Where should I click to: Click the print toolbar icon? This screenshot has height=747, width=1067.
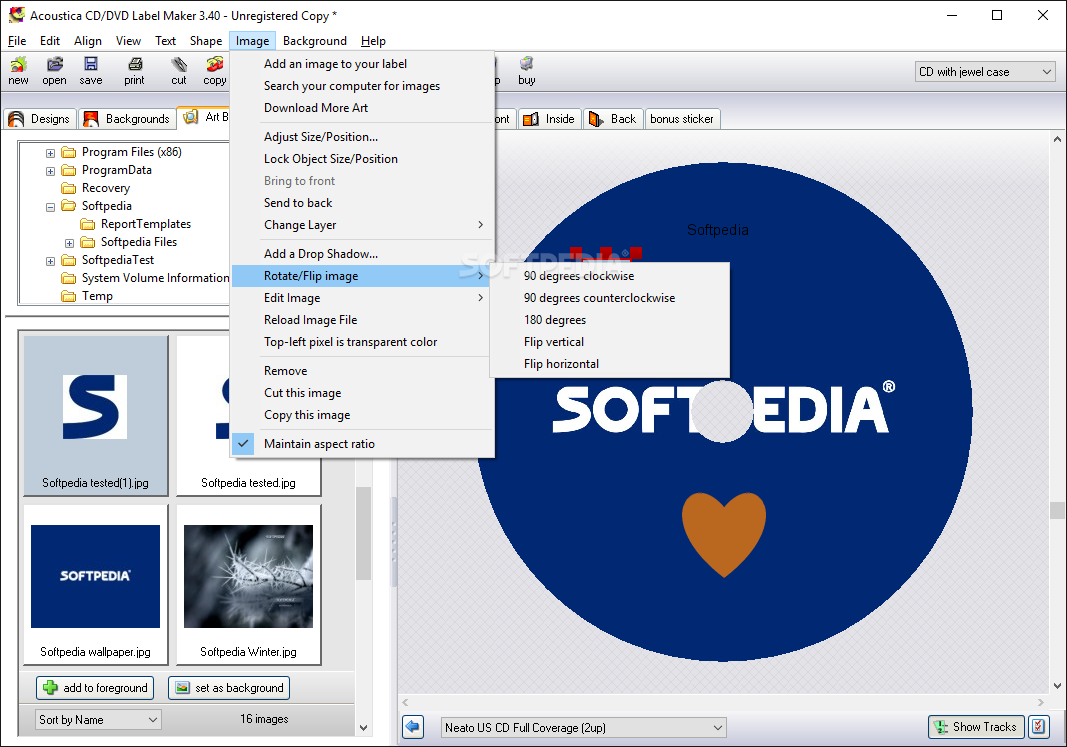134,71
